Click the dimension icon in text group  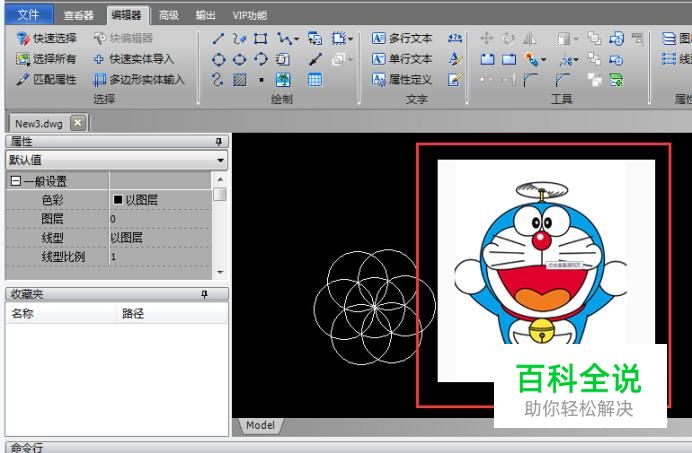click(x=455, y=39)
